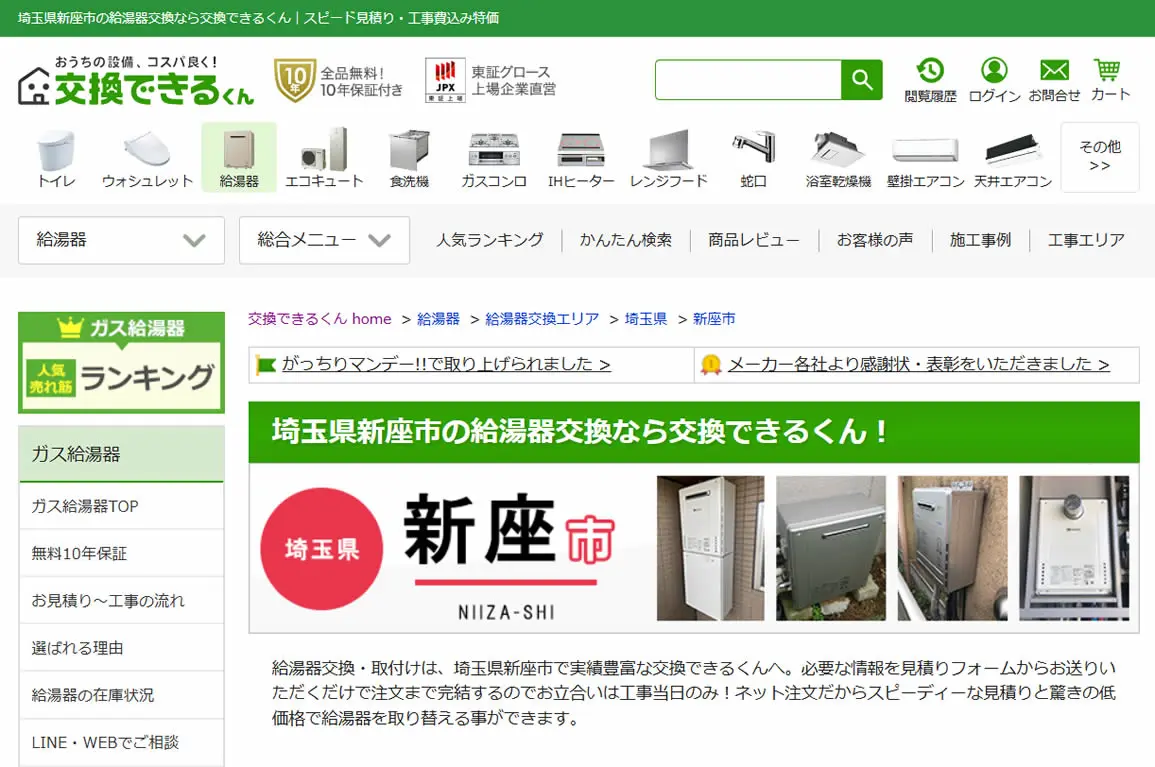
Task: Click the 埼玉県 breadcrumb link
Action: pos(646,319)
